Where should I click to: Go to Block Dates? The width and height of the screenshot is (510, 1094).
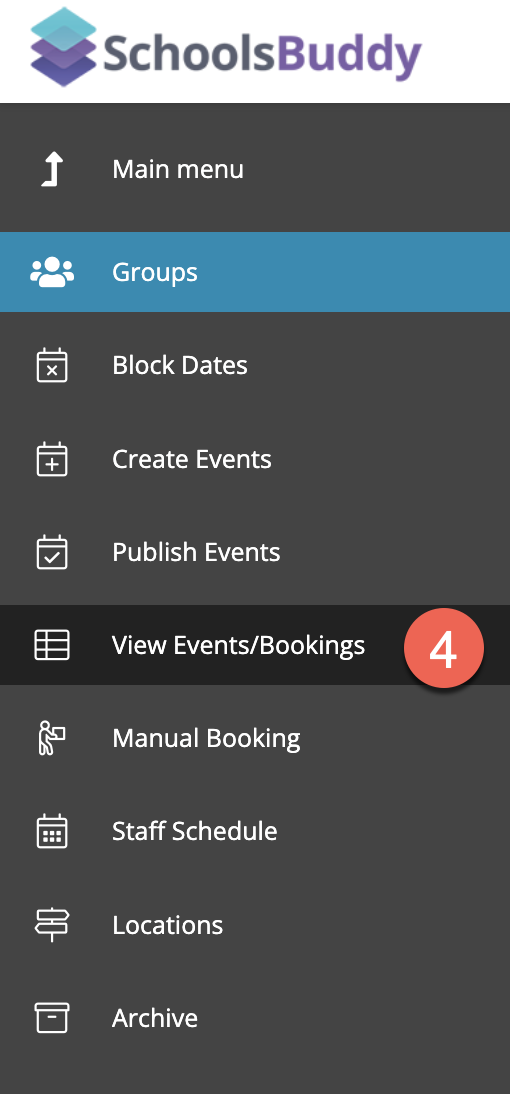click(255, 366)
